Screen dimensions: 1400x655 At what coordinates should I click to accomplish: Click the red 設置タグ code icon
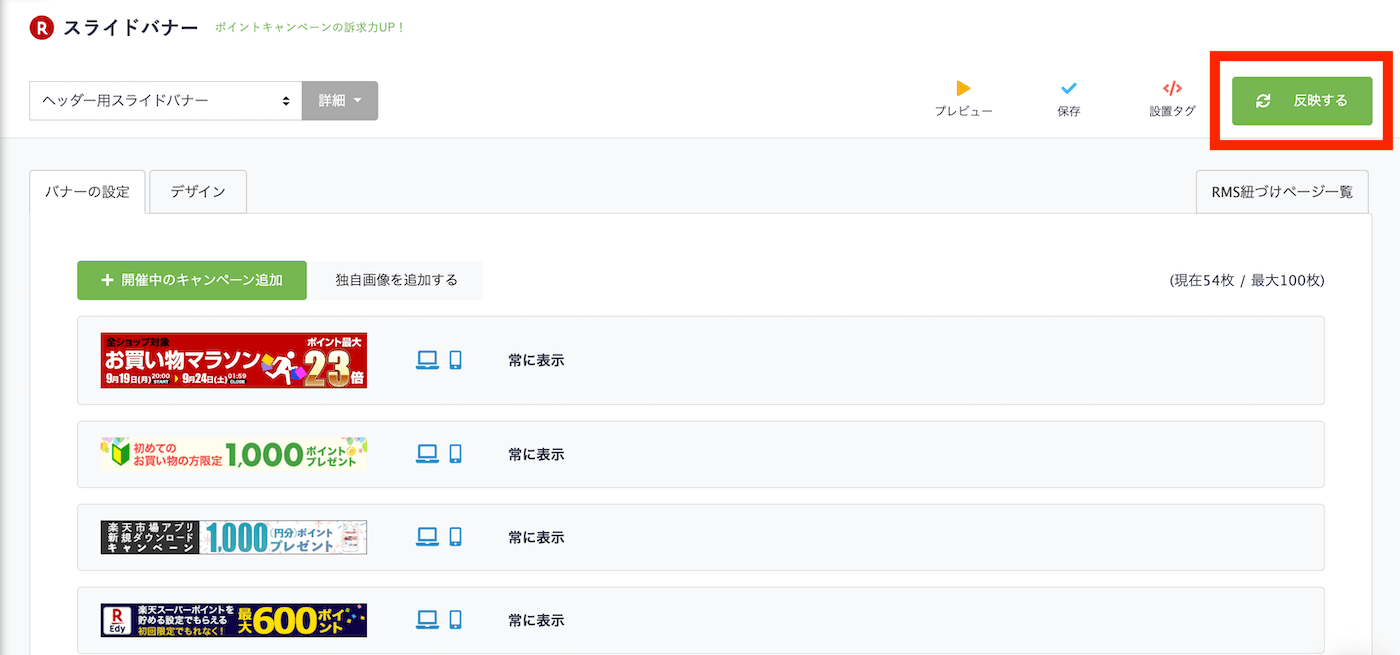click(x=1173, y=88)
